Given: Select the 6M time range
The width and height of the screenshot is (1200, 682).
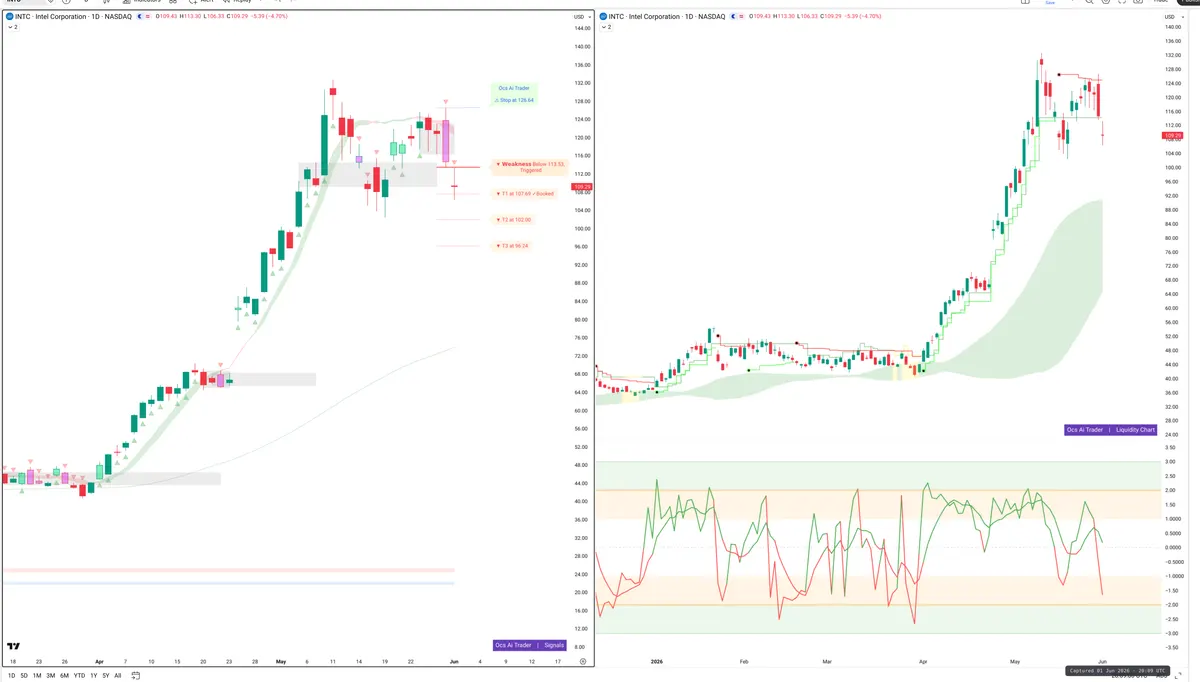Looking at the screenshot, I should (64, 675).
